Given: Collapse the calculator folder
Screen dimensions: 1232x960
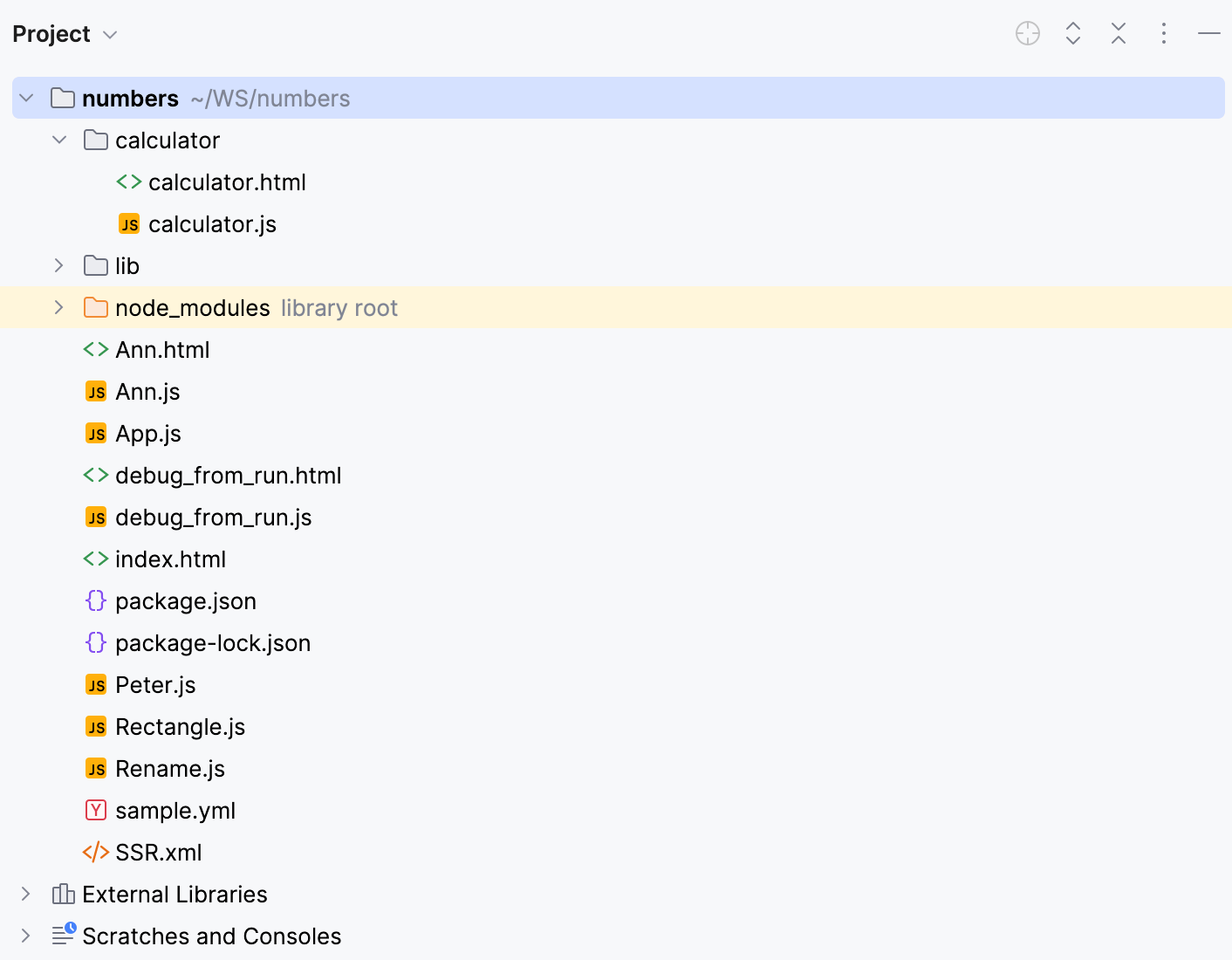Looking at the screenshot, I should coord(58,140).
